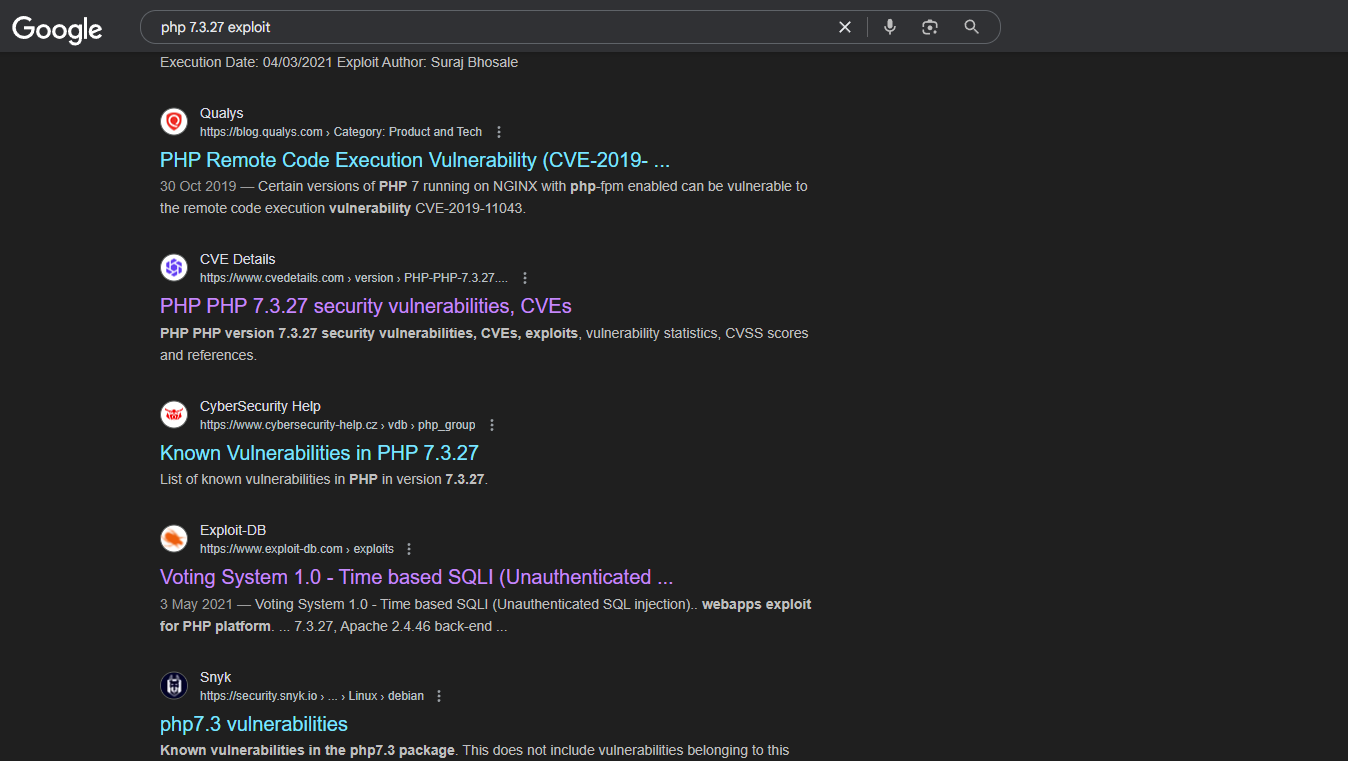
Task: Clear the search box text
Action: 845,27
